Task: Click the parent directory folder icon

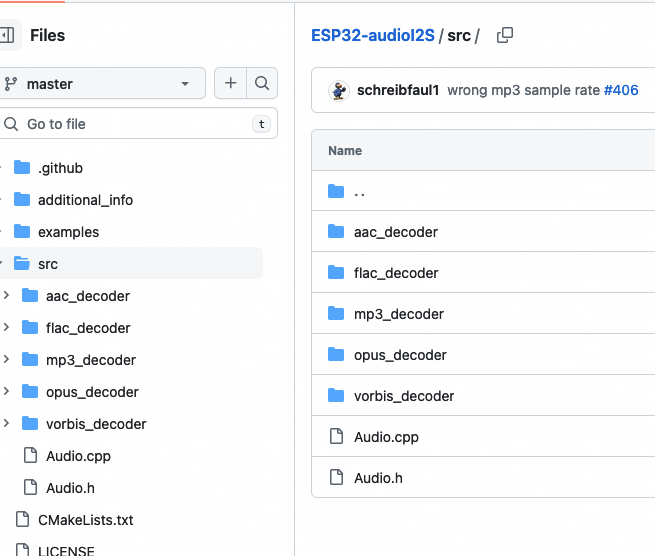Action: tap(336, 191)
